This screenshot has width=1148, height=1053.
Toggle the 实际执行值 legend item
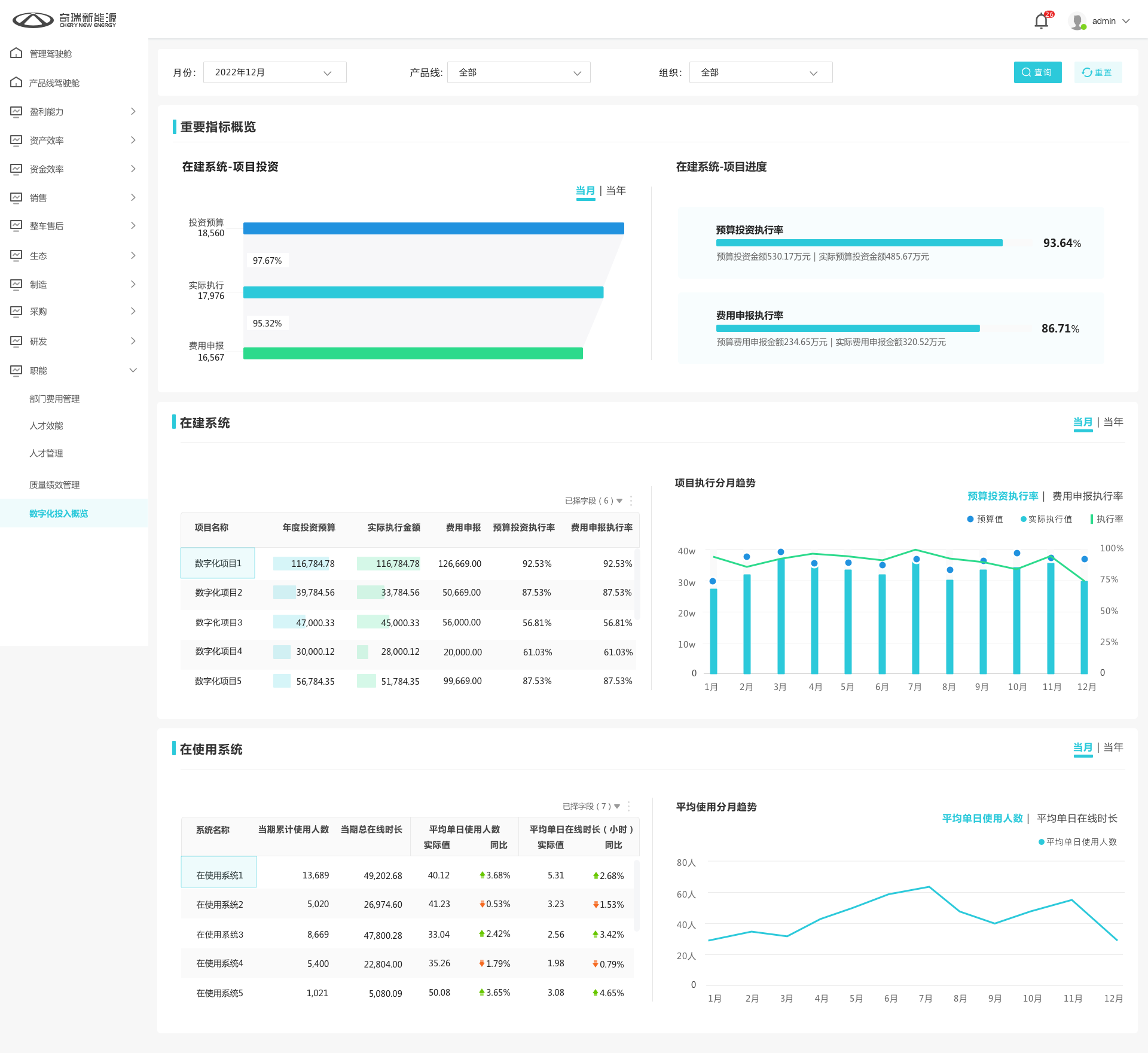1046,519
